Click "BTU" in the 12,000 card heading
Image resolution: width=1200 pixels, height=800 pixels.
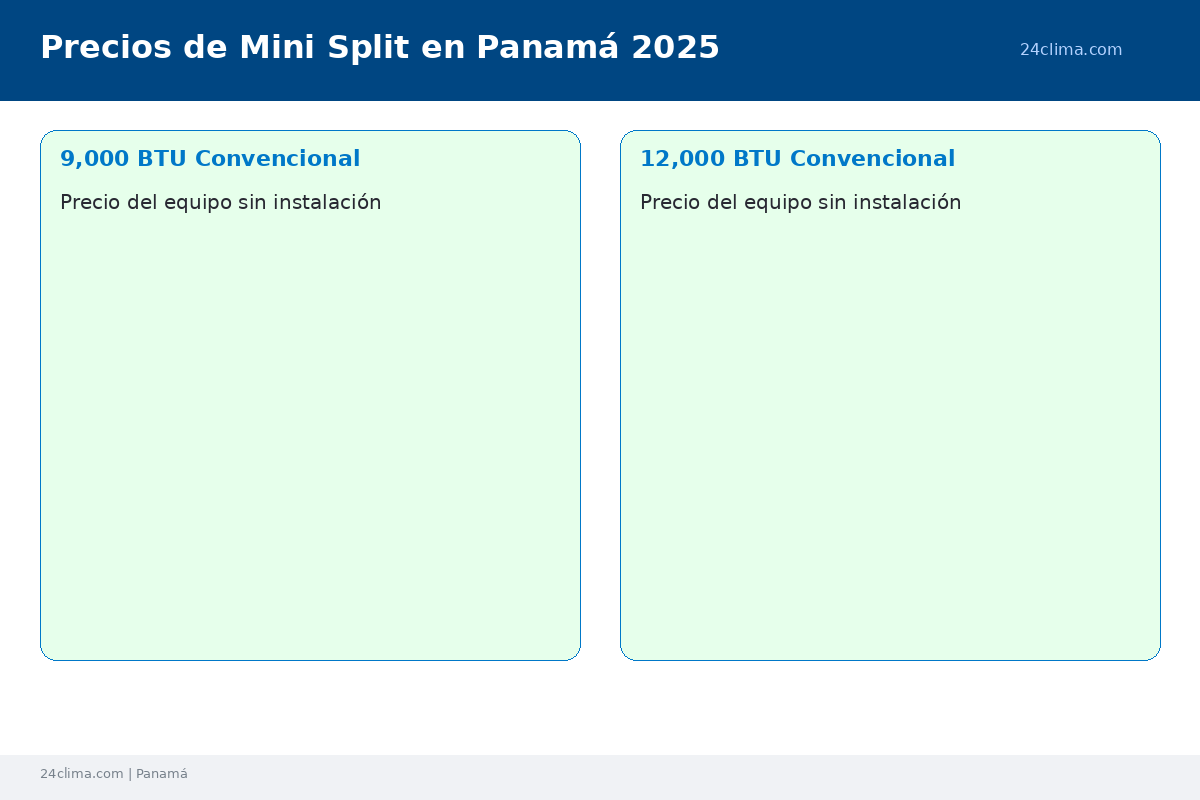pos(757,159)
